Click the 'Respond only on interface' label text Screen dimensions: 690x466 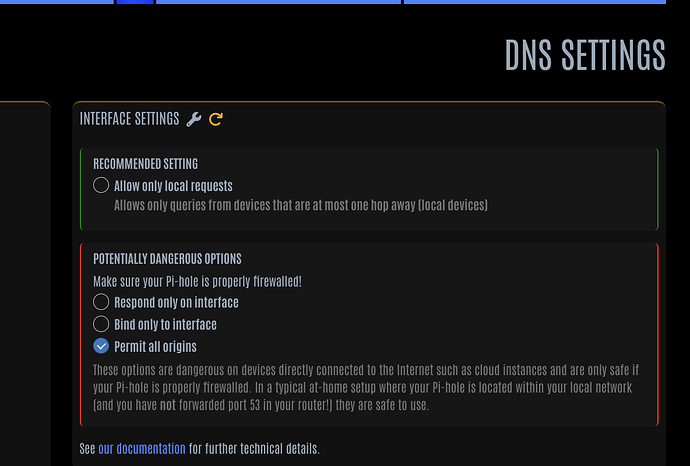(176, 302)
